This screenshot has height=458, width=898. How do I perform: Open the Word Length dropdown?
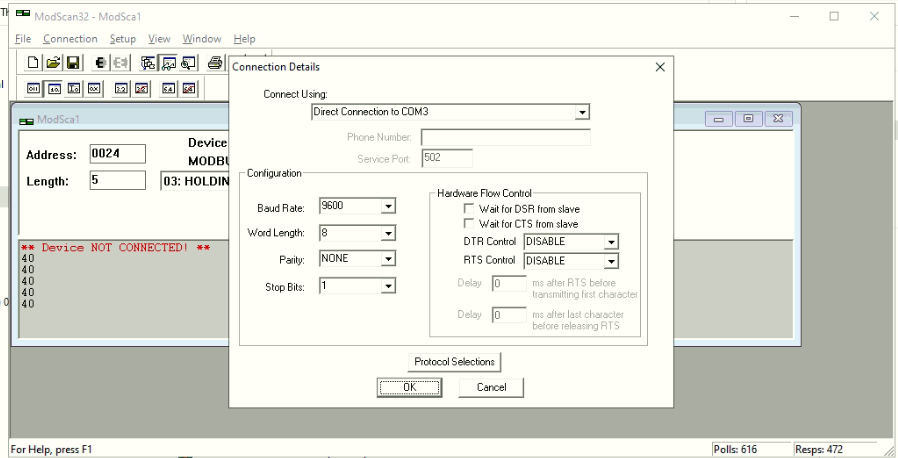click(388, 233)
